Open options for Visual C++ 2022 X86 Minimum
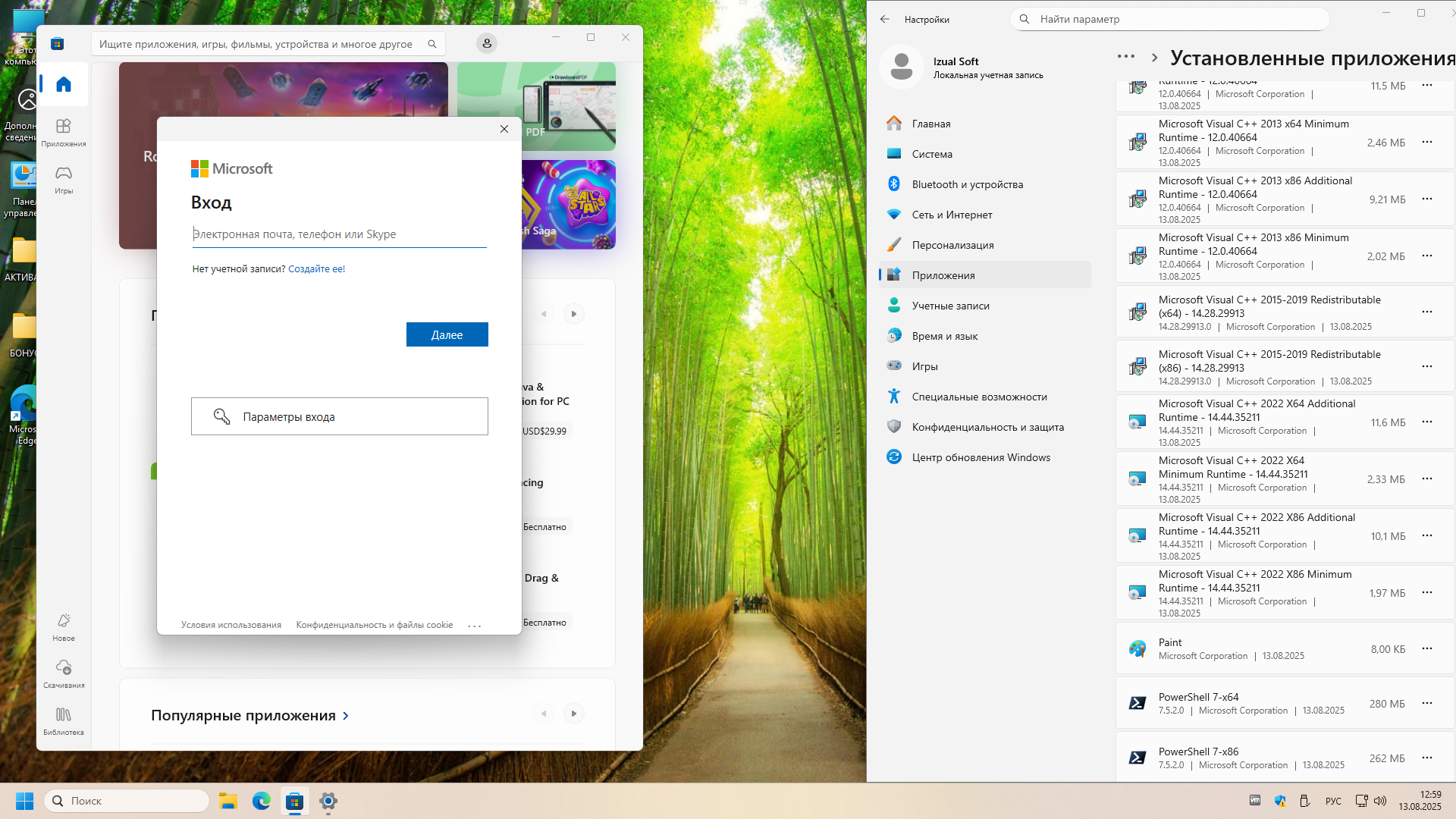Image resolution: width=1456 pixels, height=819 pixels. pos(1427,592)
